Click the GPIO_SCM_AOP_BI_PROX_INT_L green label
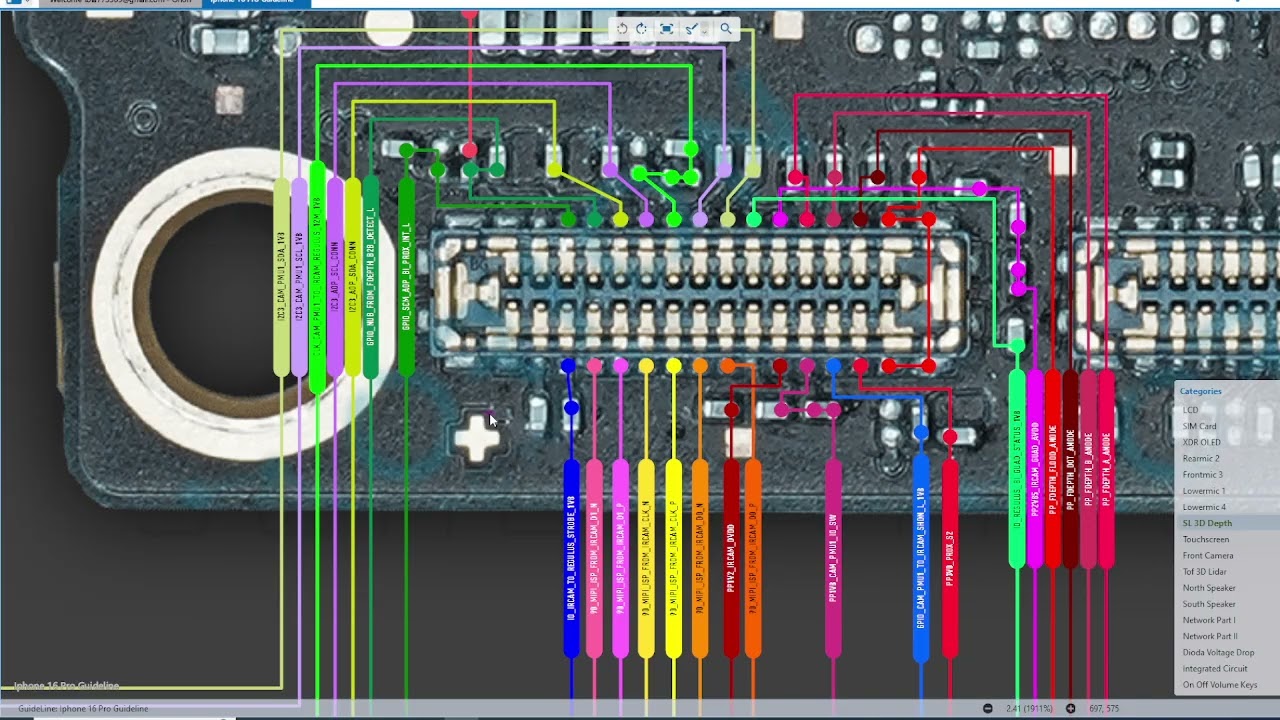The height and width of the screenshot is (720, 1280). pyautogui.click(x=406, y=277)
